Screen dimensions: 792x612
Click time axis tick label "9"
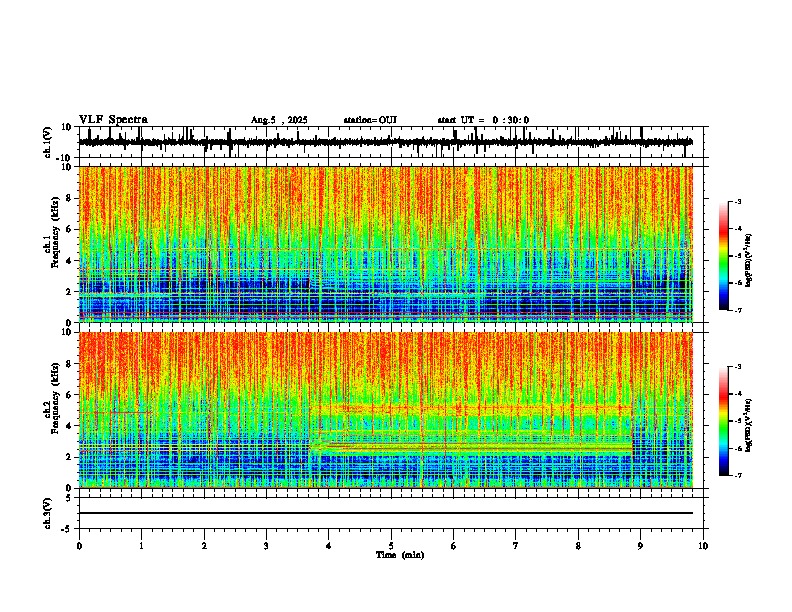[x=640, y=546]
